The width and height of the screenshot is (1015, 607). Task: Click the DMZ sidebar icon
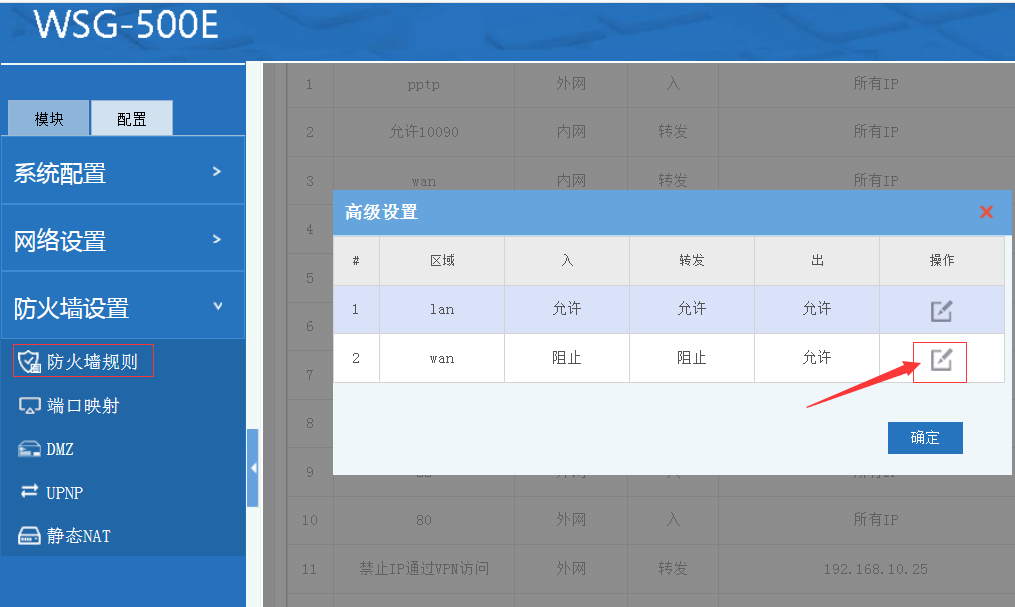pos(30,450)
